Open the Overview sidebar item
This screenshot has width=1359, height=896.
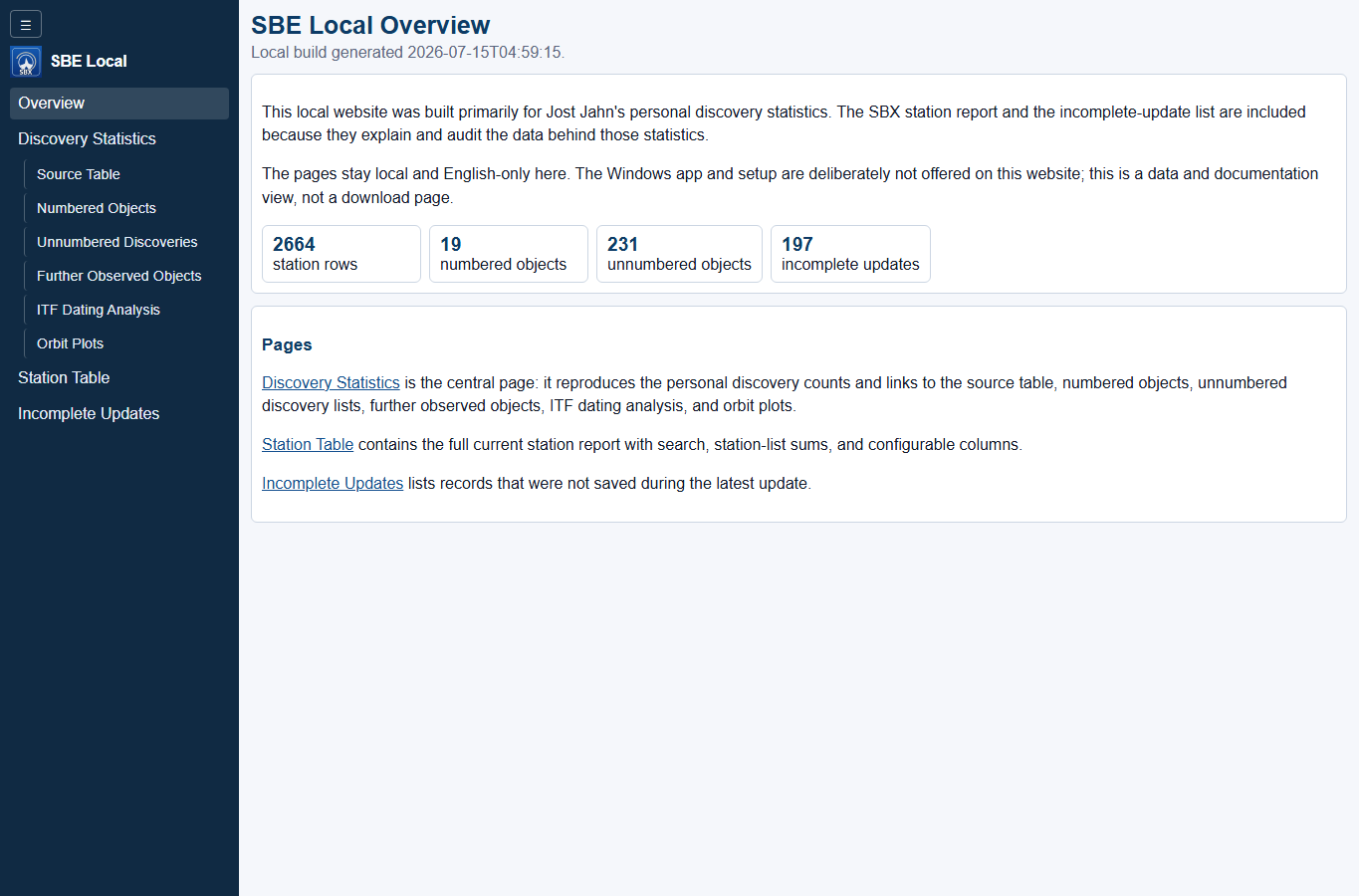click(x=119, y=104)
